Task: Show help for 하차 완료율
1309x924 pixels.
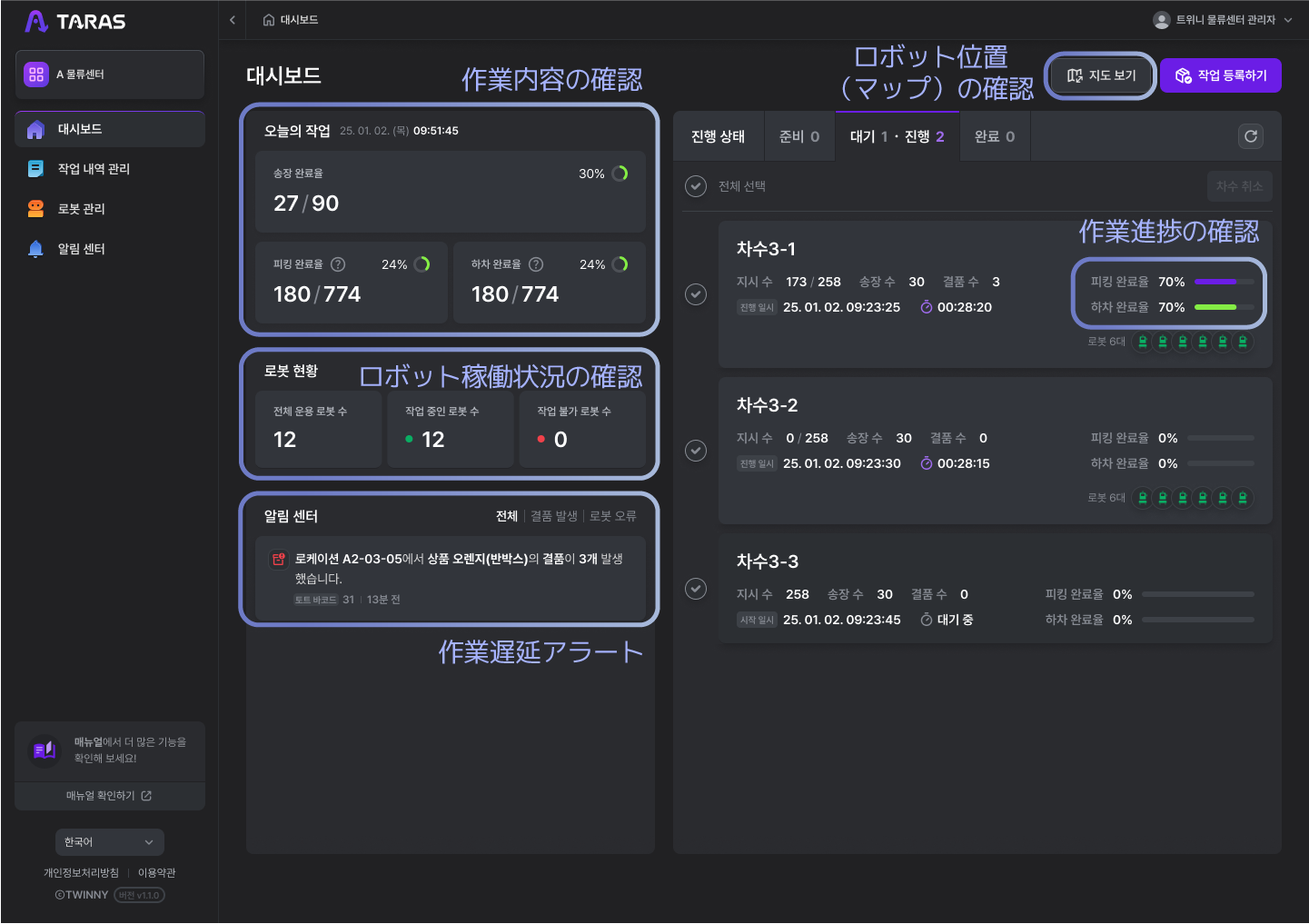Action: pyautogui.click(x=536, y=264)
